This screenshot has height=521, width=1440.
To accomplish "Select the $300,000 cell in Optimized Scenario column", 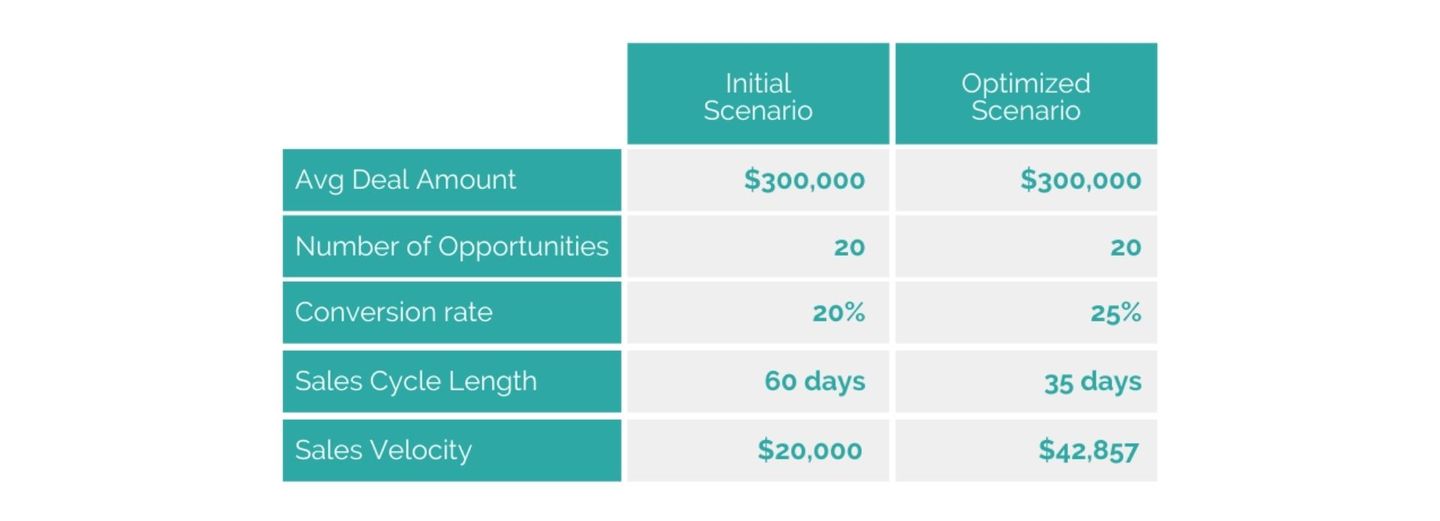I will 1080,180.
